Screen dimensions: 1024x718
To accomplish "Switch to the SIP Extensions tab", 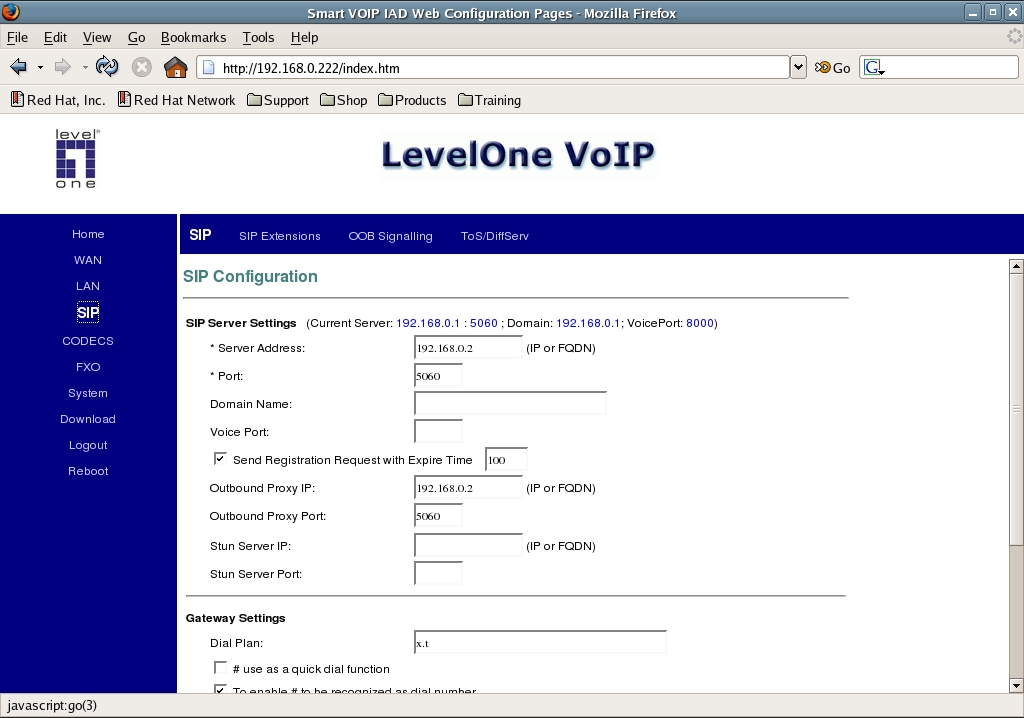I will tap(279, 236).
